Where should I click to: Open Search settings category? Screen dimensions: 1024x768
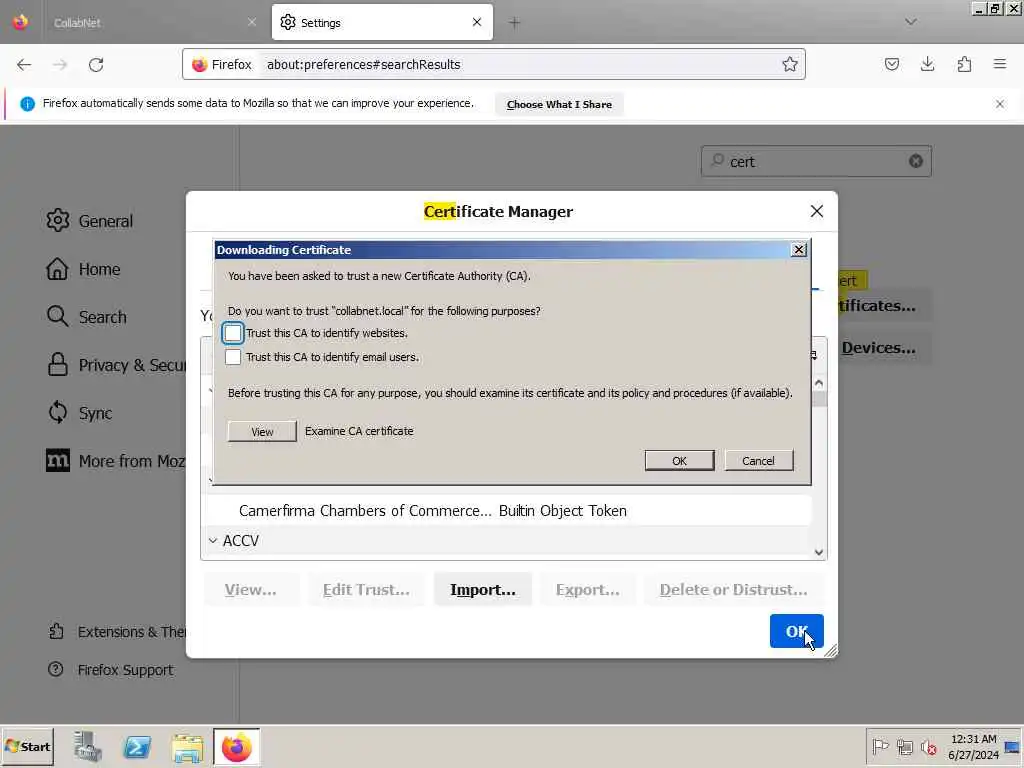(86, 317)
